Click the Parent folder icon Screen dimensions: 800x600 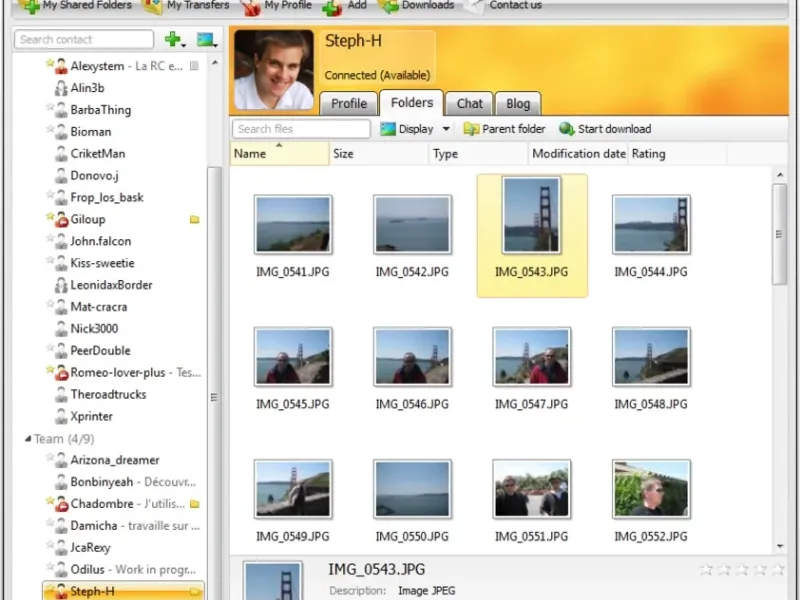pos(471,129)
